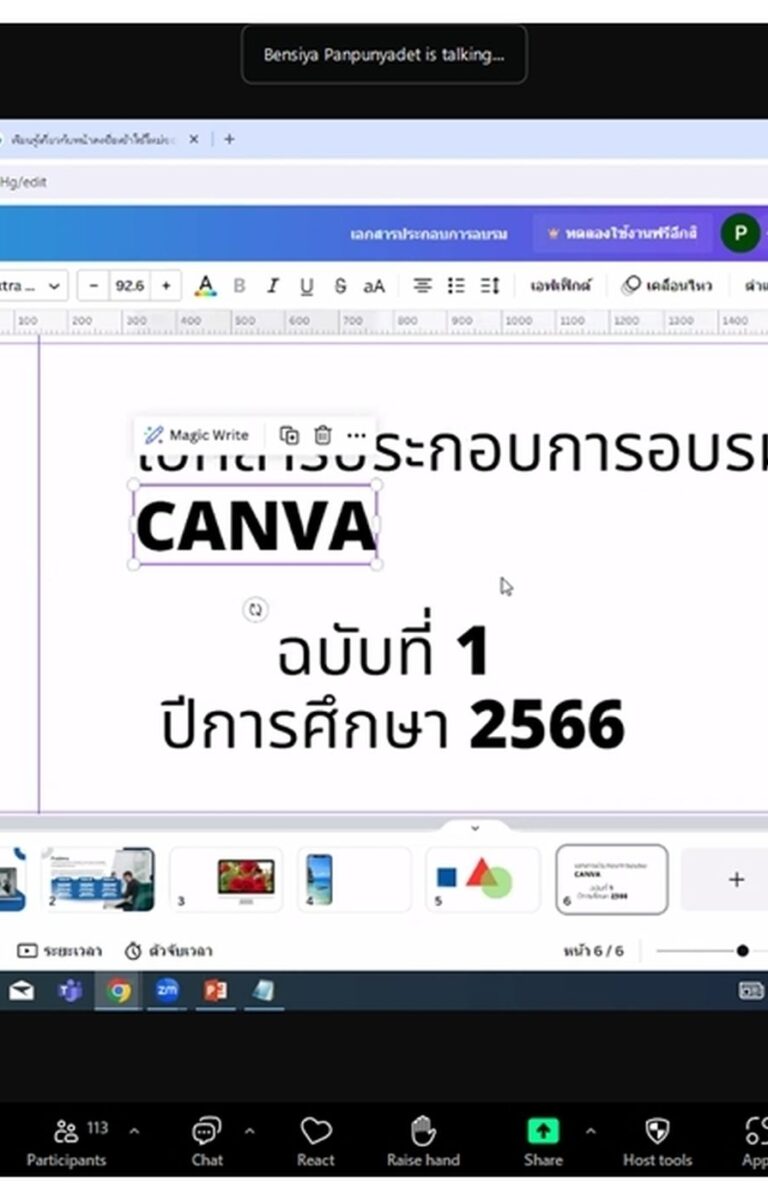Open Zoom React menu
The height and width of the screenshot is (1200, 768).
pos(316,1142)
